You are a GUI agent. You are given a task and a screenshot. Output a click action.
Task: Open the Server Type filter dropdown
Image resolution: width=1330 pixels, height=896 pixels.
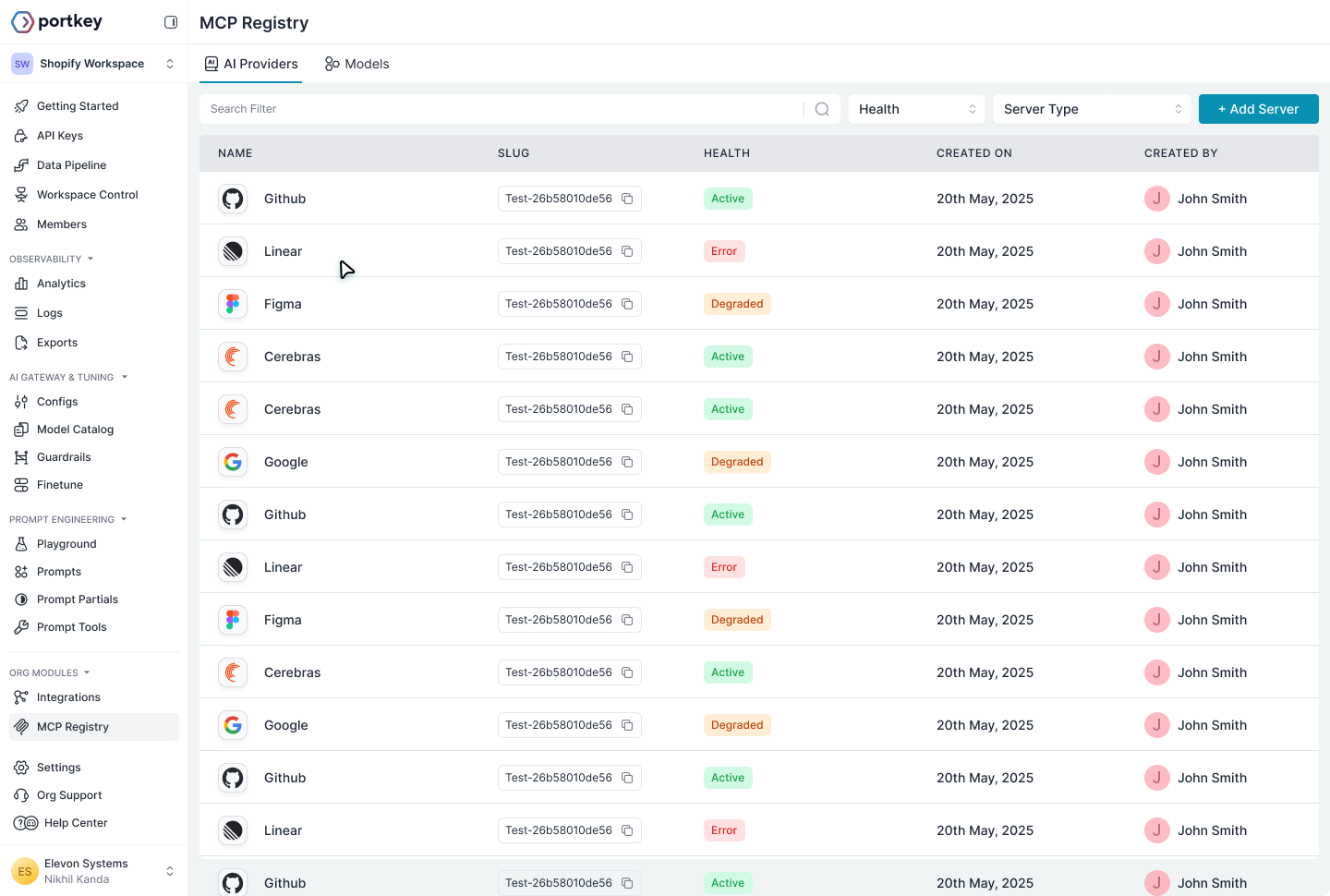point(1091,108)
